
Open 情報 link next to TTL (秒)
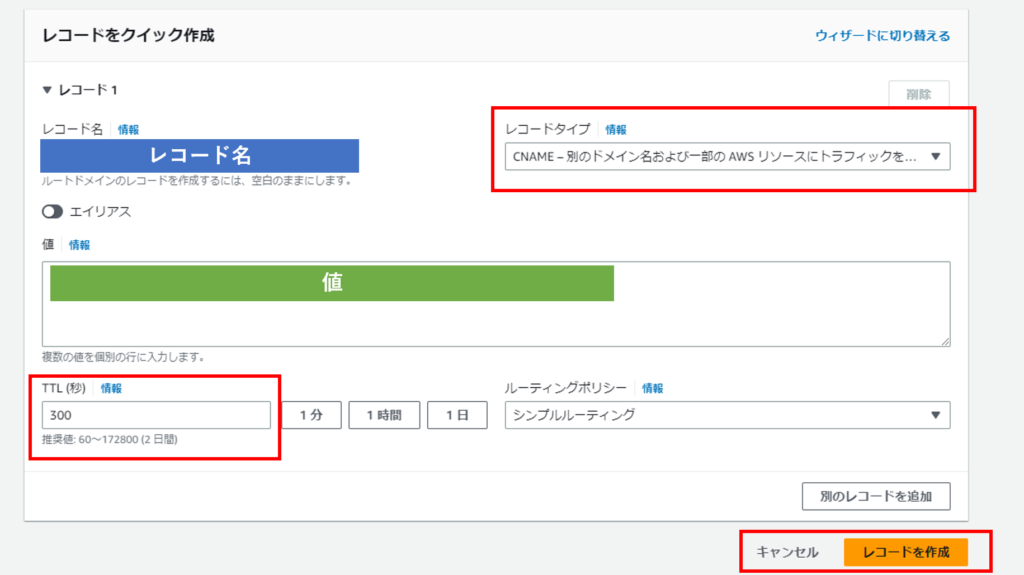tap(111, 388)
